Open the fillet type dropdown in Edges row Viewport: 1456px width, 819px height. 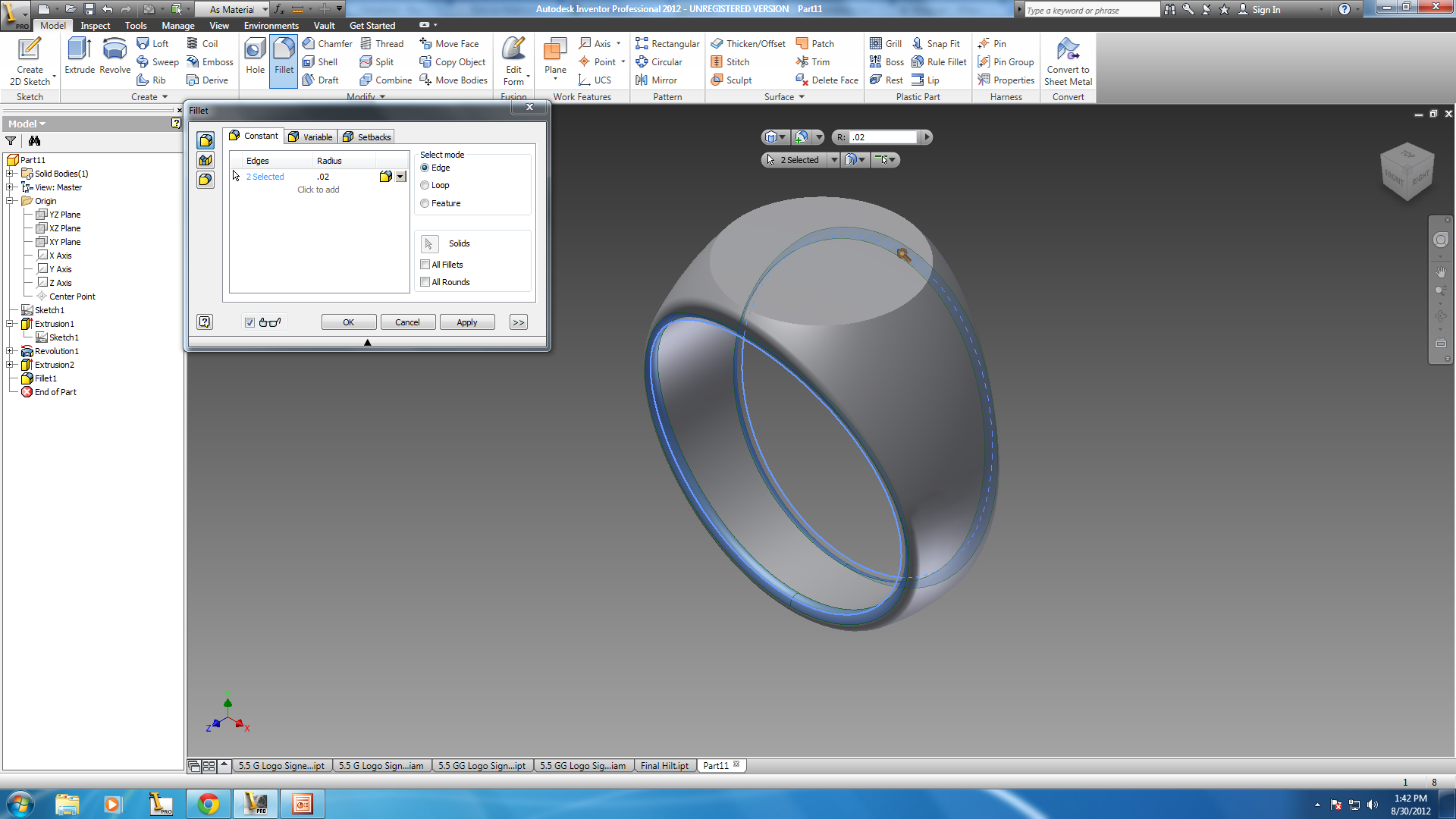(x=401, y=177)
